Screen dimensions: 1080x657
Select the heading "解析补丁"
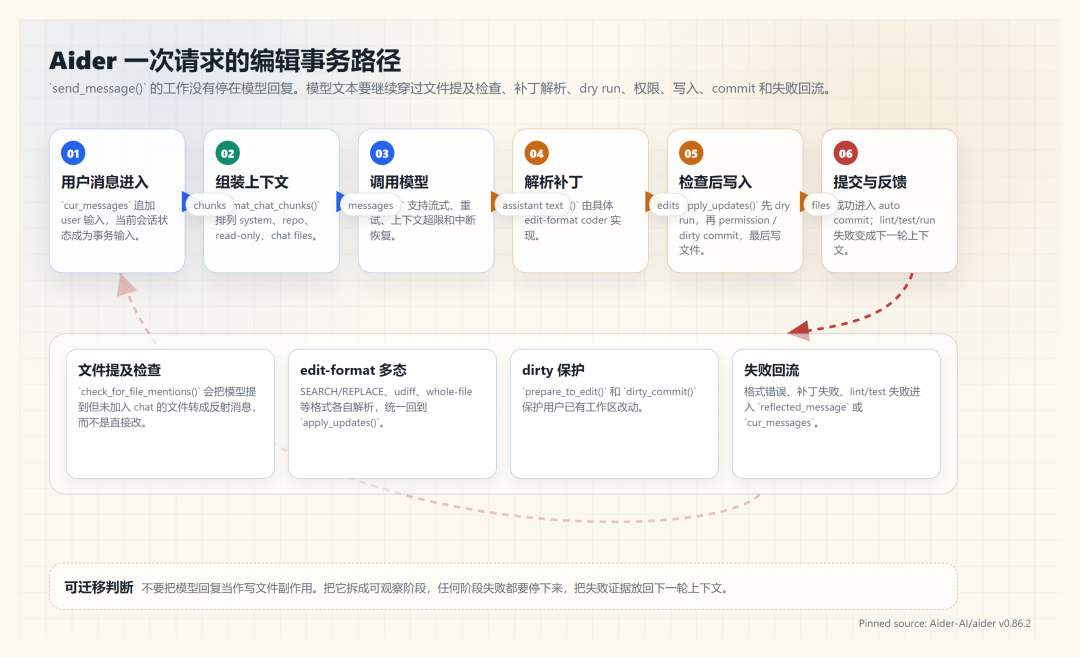553,182
